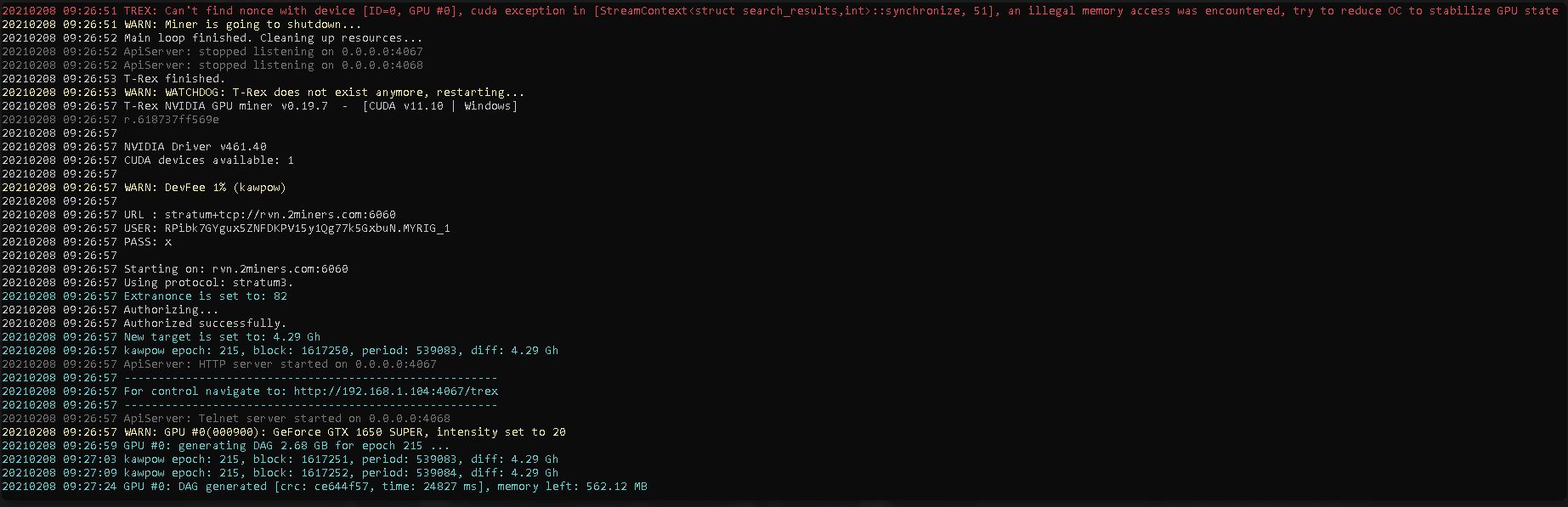Click the 'Extranonce is set to: 82' line
The image size is (1568, 507).
144,296
